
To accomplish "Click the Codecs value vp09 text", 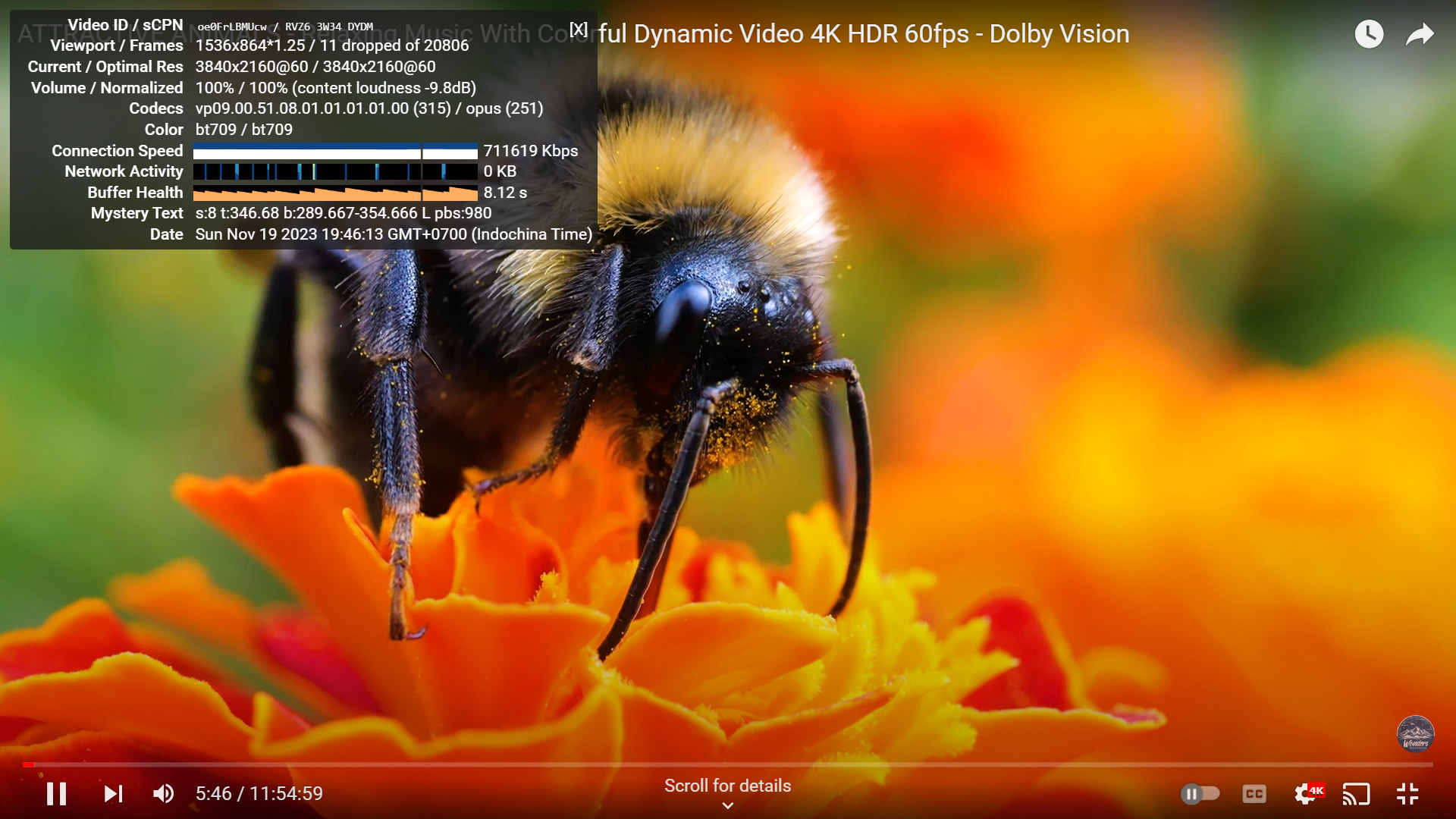I will tap(369, 108).
